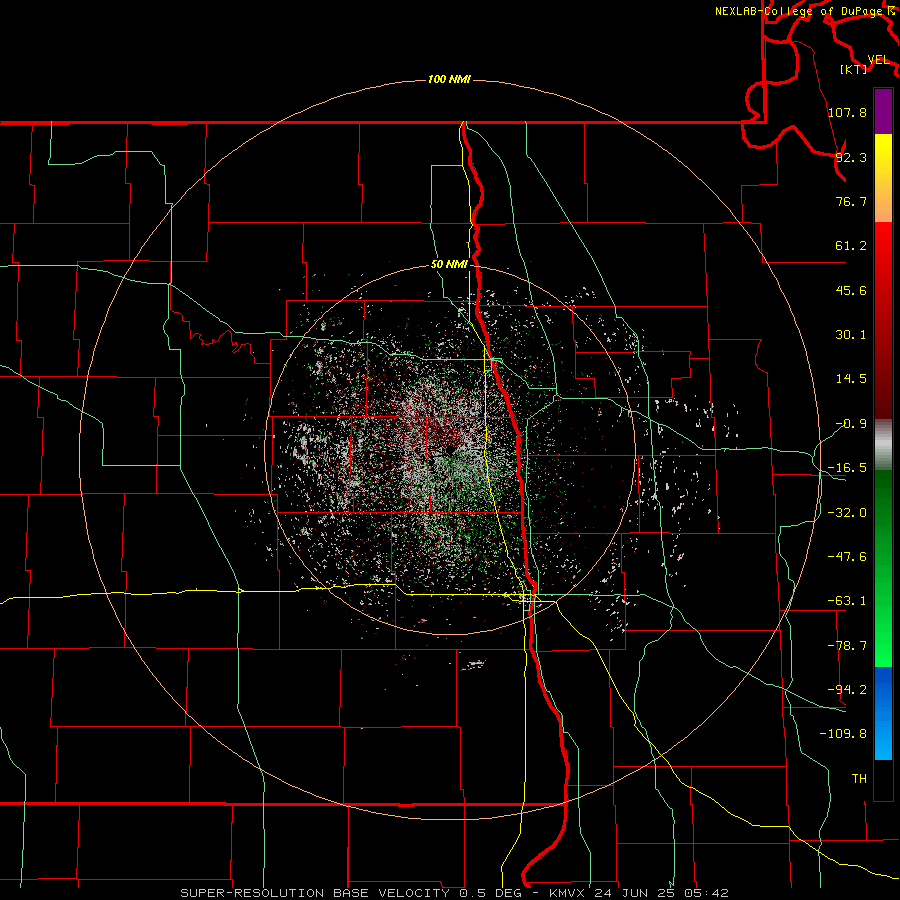Click the VEL legend title
900x900 pixels.
(x=878, y=60)
